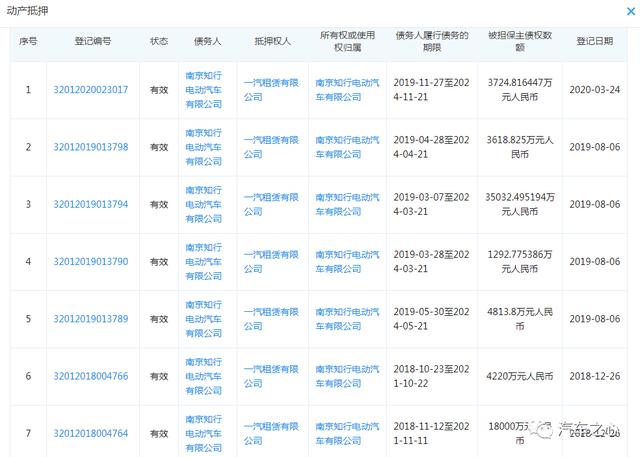Open registration number 32012018004764
The width and height of the screenshot is (640, 457).
[x=91, y=433]
